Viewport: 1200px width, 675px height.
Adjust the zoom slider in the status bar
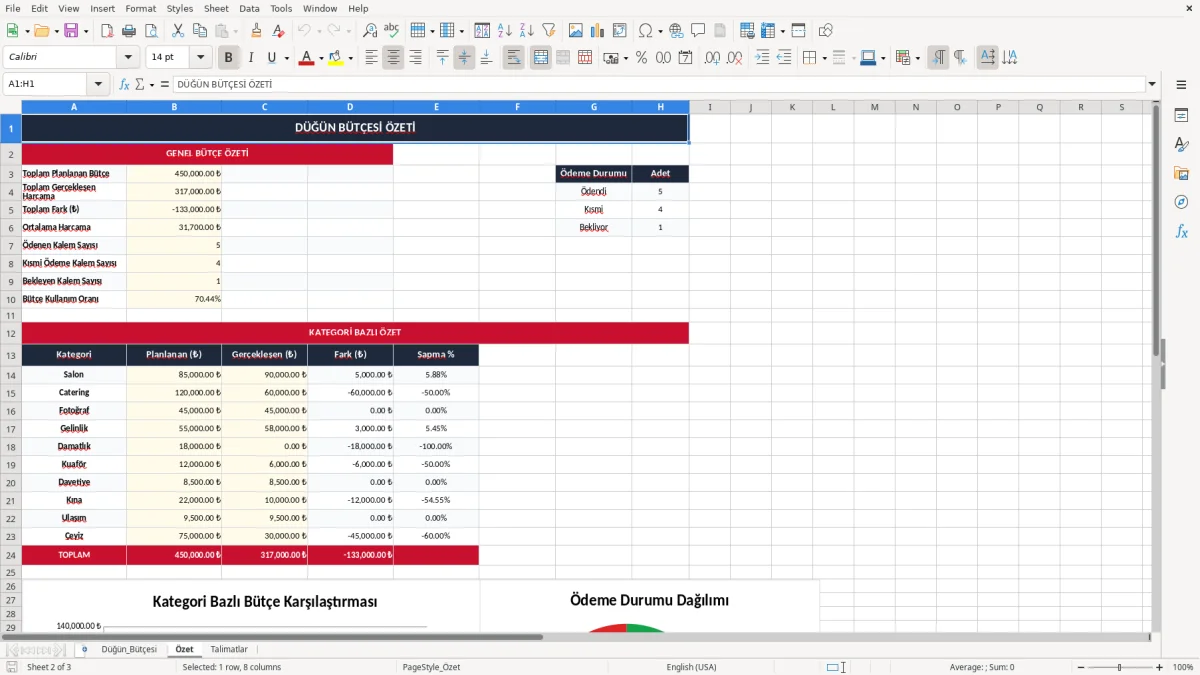(1119, 667)
